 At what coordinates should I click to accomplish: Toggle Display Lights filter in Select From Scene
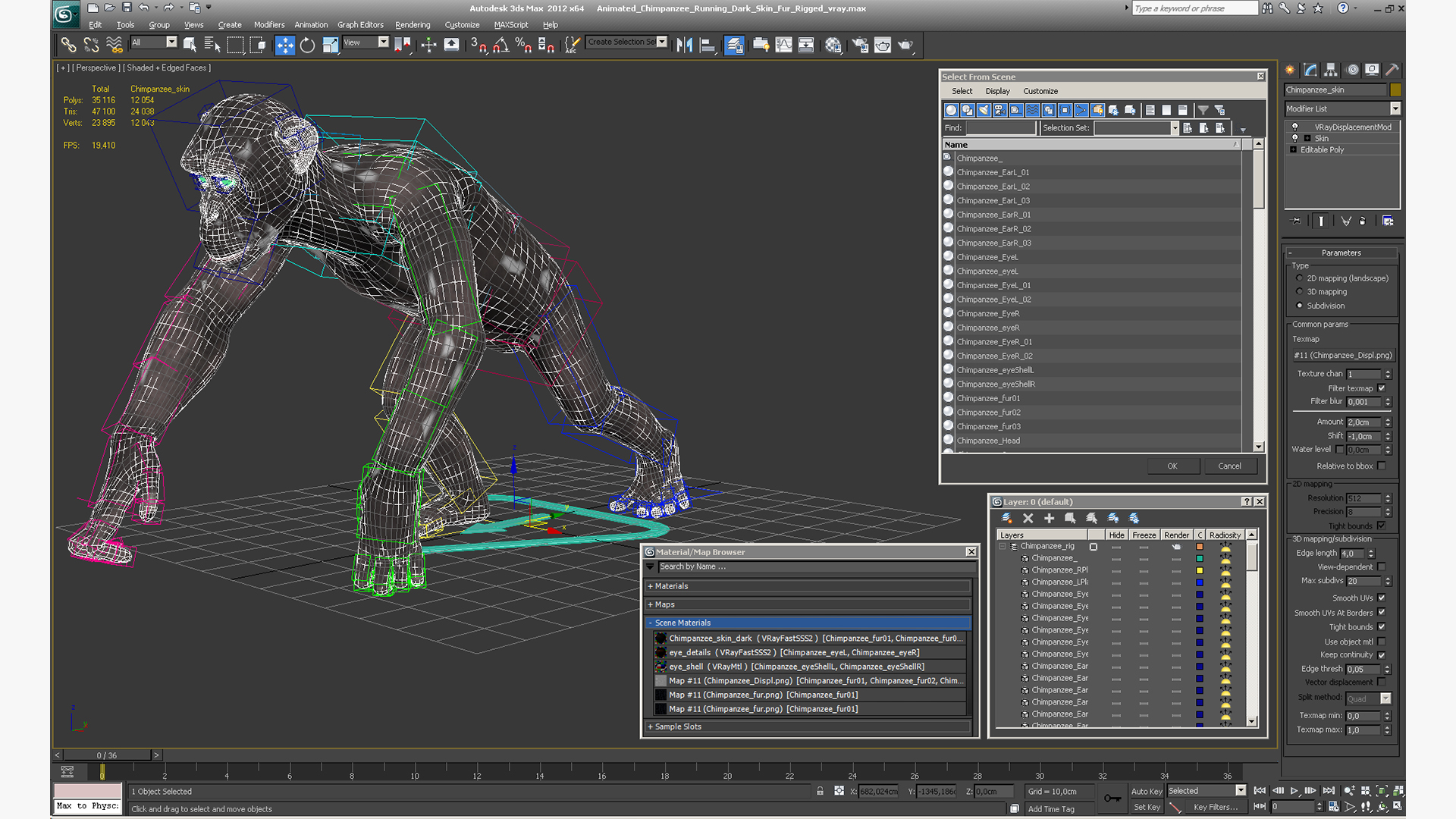984,110
